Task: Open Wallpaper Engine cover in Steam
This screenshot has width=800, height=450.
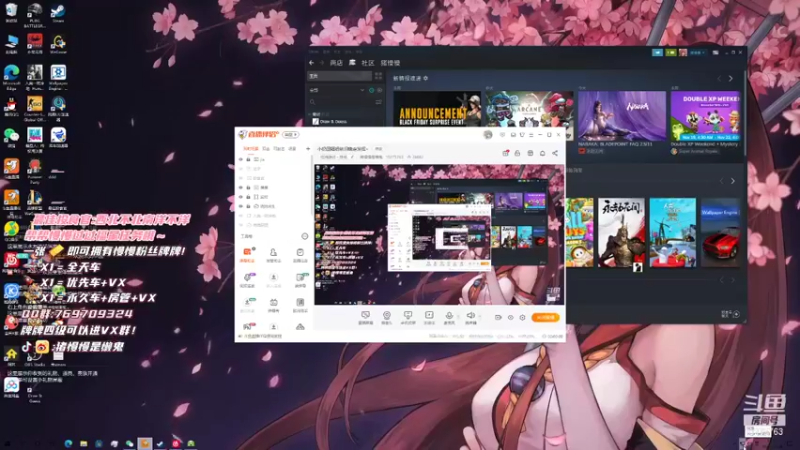Action: (720, 233)
